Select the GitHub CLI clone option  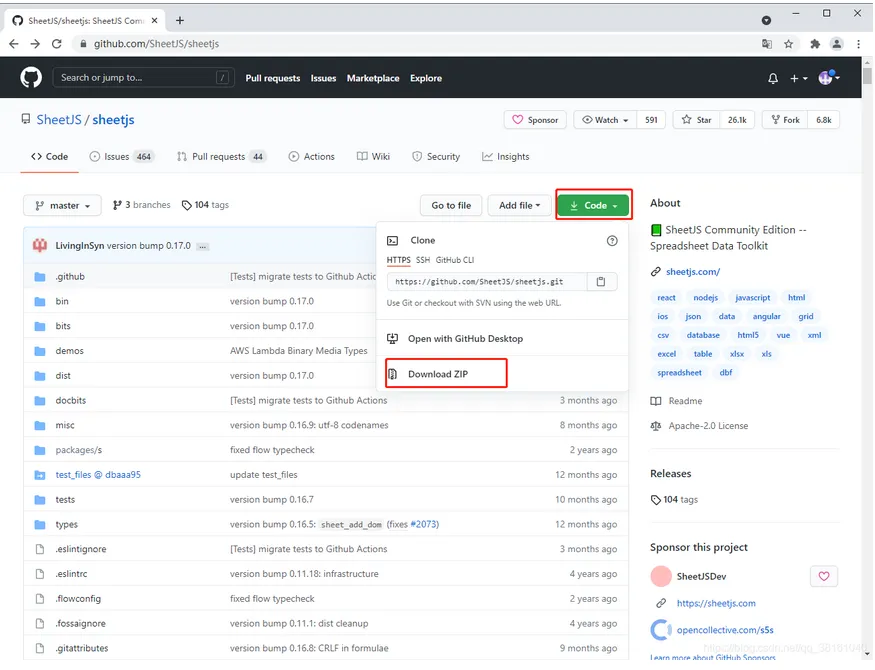tap(455, 260)
